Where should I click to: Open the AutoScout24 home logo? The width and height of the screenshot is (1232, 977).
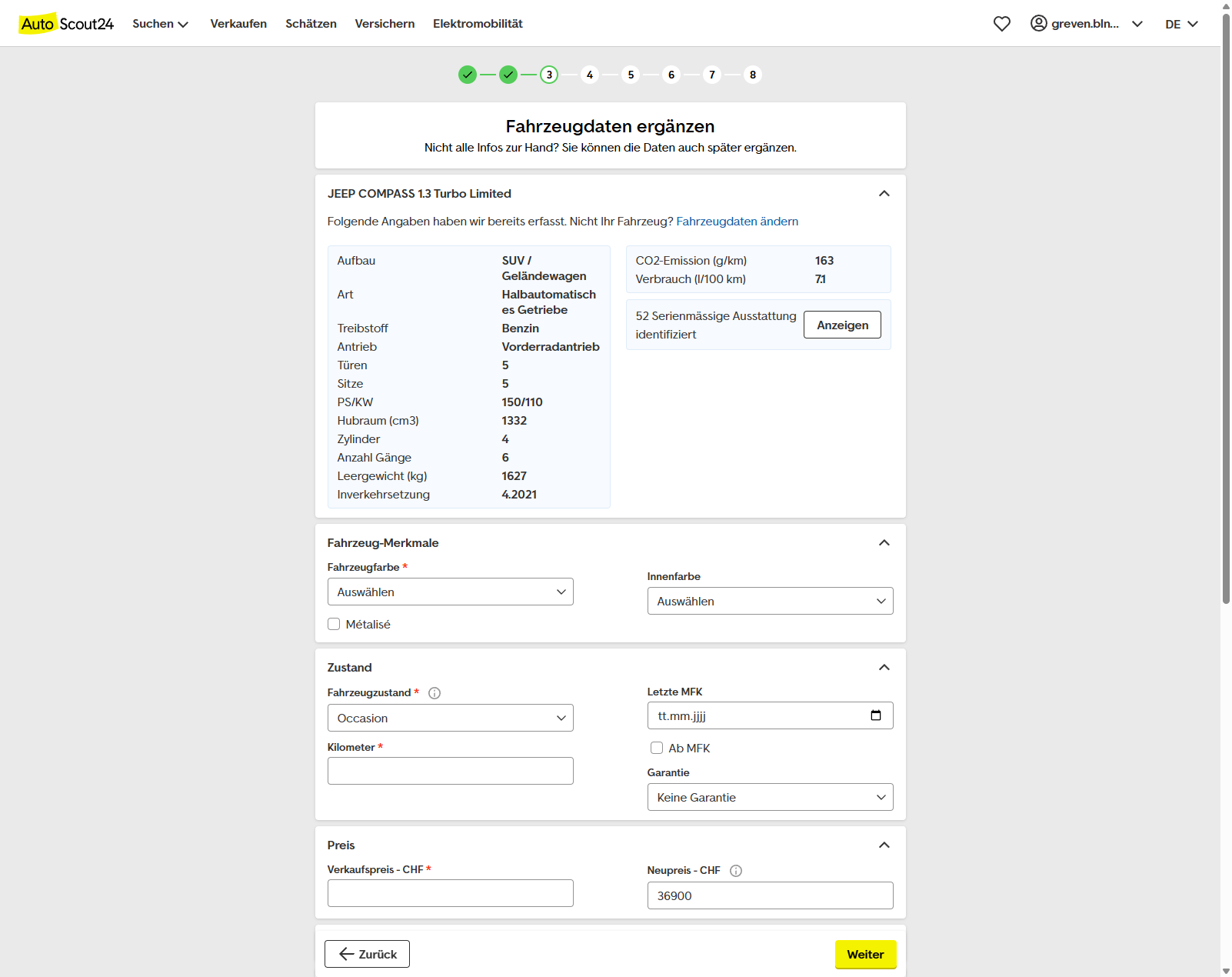(x=67, y=24)
